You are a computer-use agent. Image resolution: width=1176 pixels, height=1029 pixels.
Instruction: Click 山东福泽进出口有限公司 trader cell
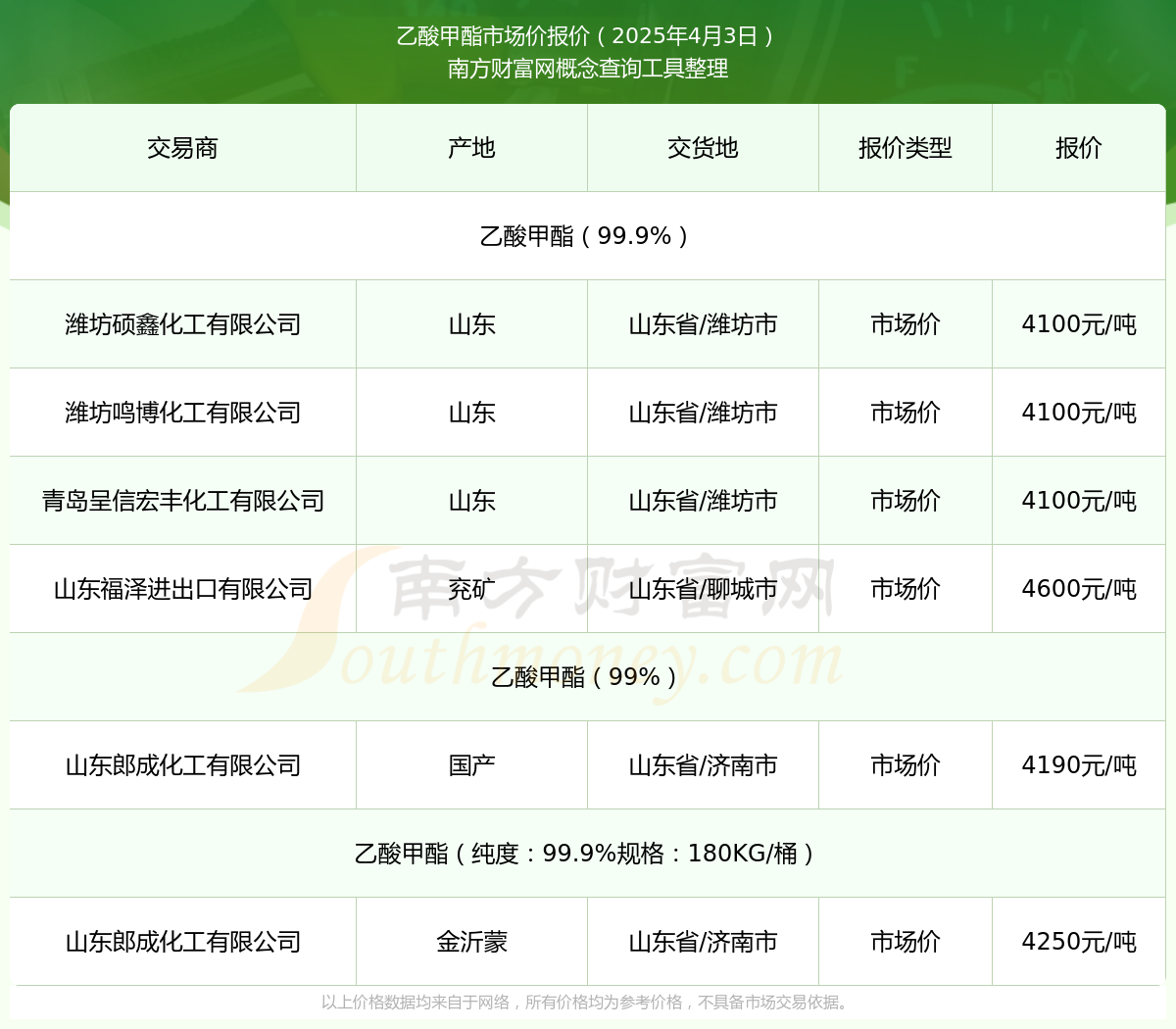(182, 589)
